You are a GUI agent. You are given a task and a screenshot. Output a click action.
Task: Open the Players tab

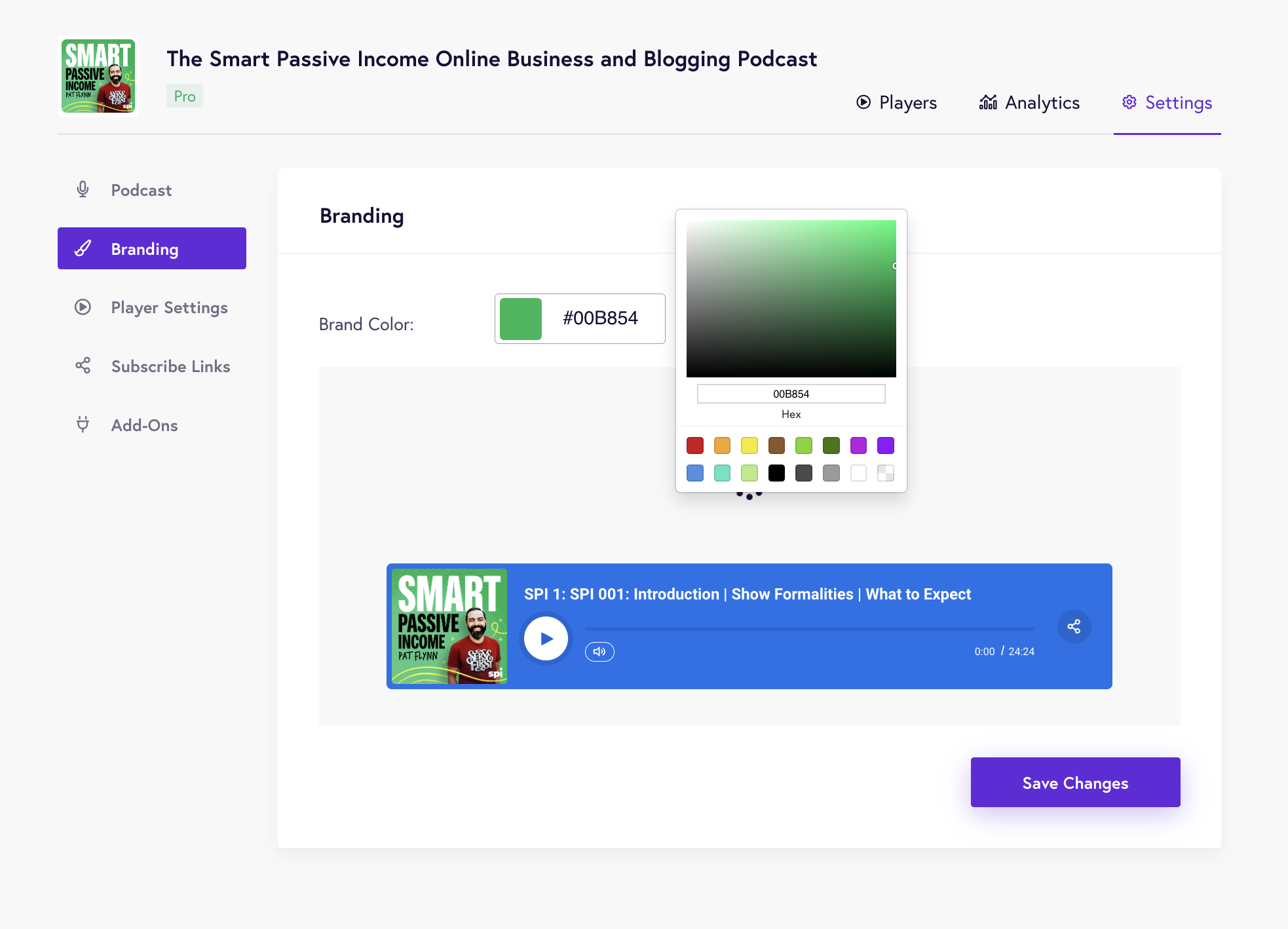[896, 103]
